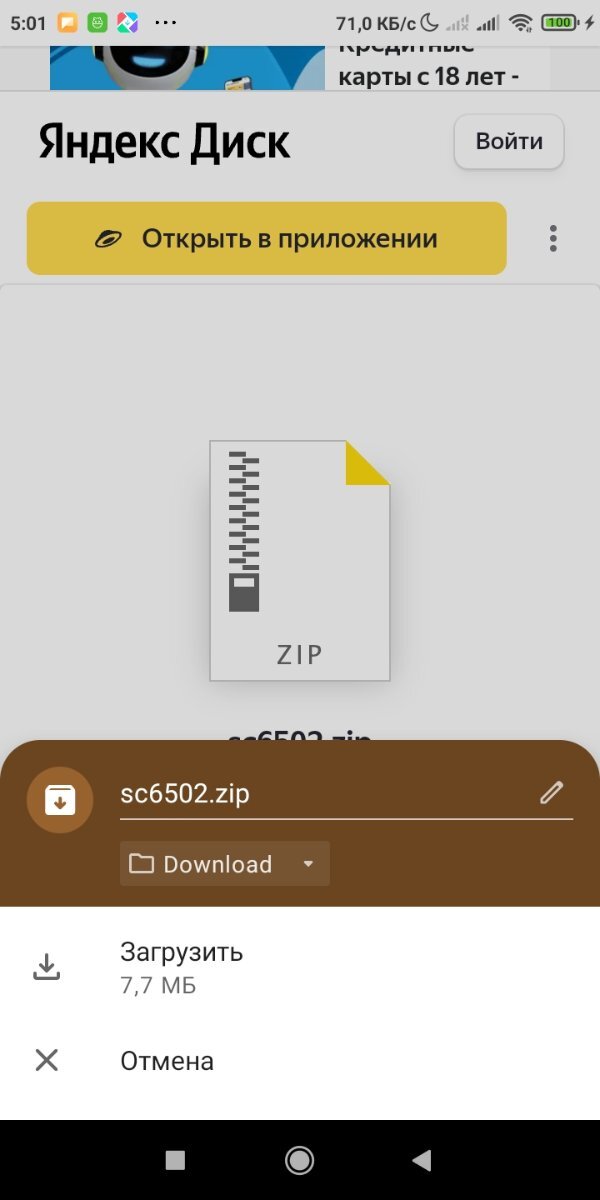Image resolution: width=600 pixels, height=1200 pixels.
Task: Open the Download folder dropdown
Action: coord(225,864)
